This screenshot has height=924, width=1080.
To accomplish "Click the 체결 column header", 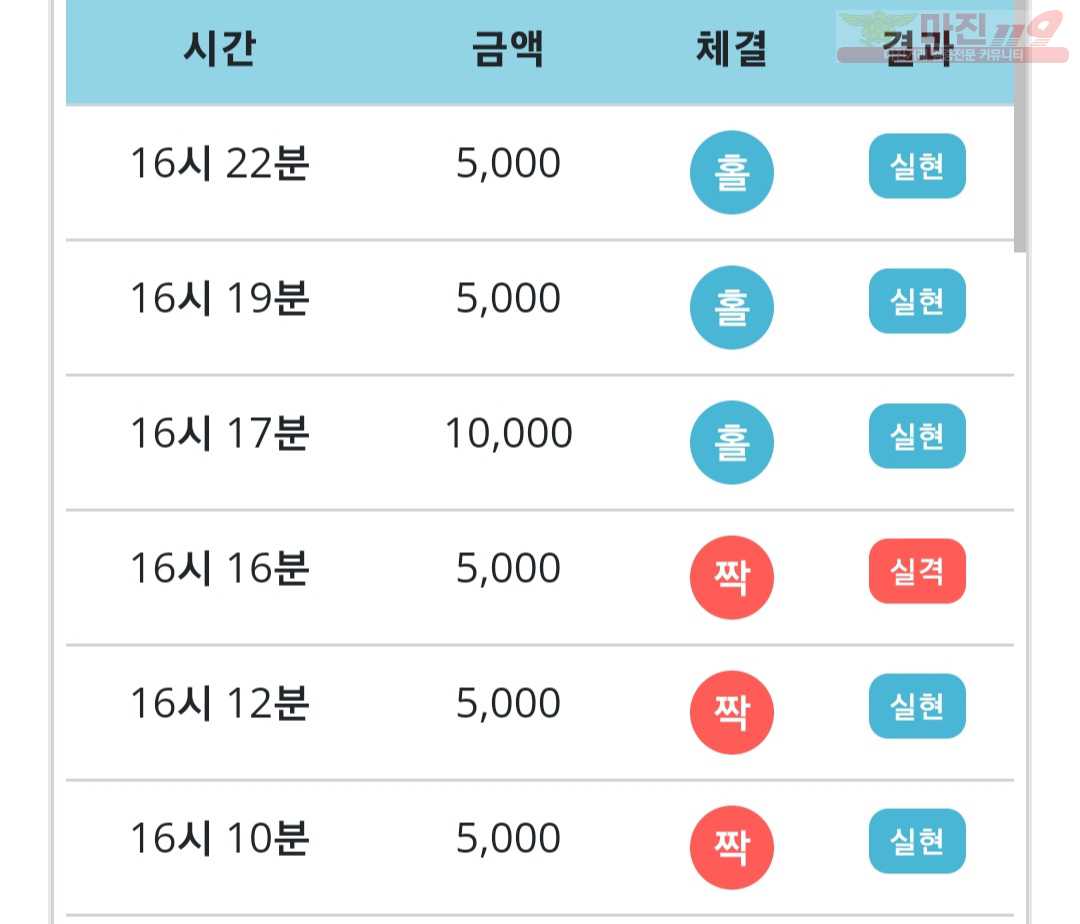I will pyautogui.click(x=731, y=48).
